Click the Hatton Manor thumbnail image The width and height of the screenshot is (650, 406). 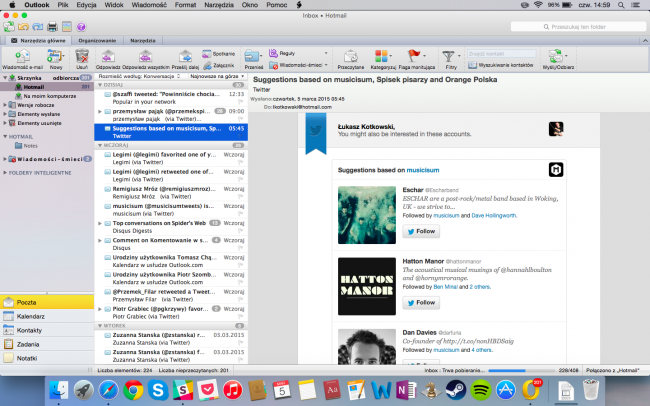click(x=367, y=286)
